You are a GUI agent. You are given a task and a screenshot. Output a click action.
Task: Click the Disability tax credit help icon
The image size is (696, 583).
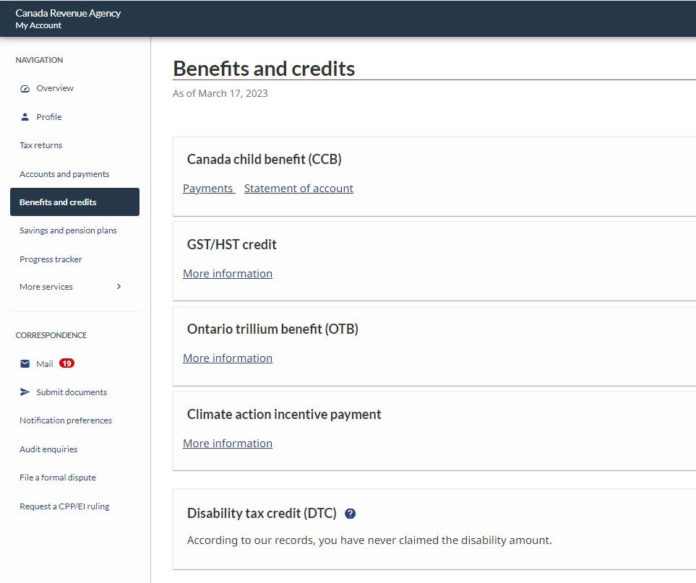[350, 513]
